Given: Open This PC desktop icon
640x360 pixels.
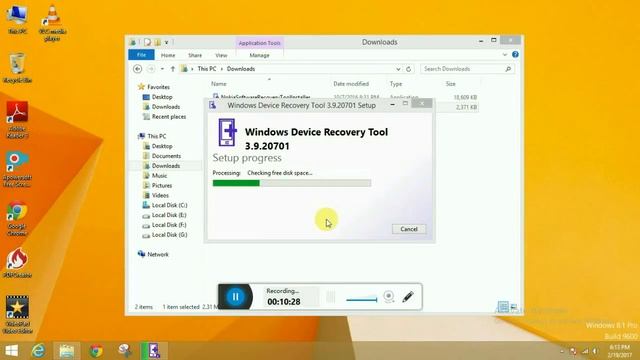Looking at the screenshot, I should click(17, 19).
